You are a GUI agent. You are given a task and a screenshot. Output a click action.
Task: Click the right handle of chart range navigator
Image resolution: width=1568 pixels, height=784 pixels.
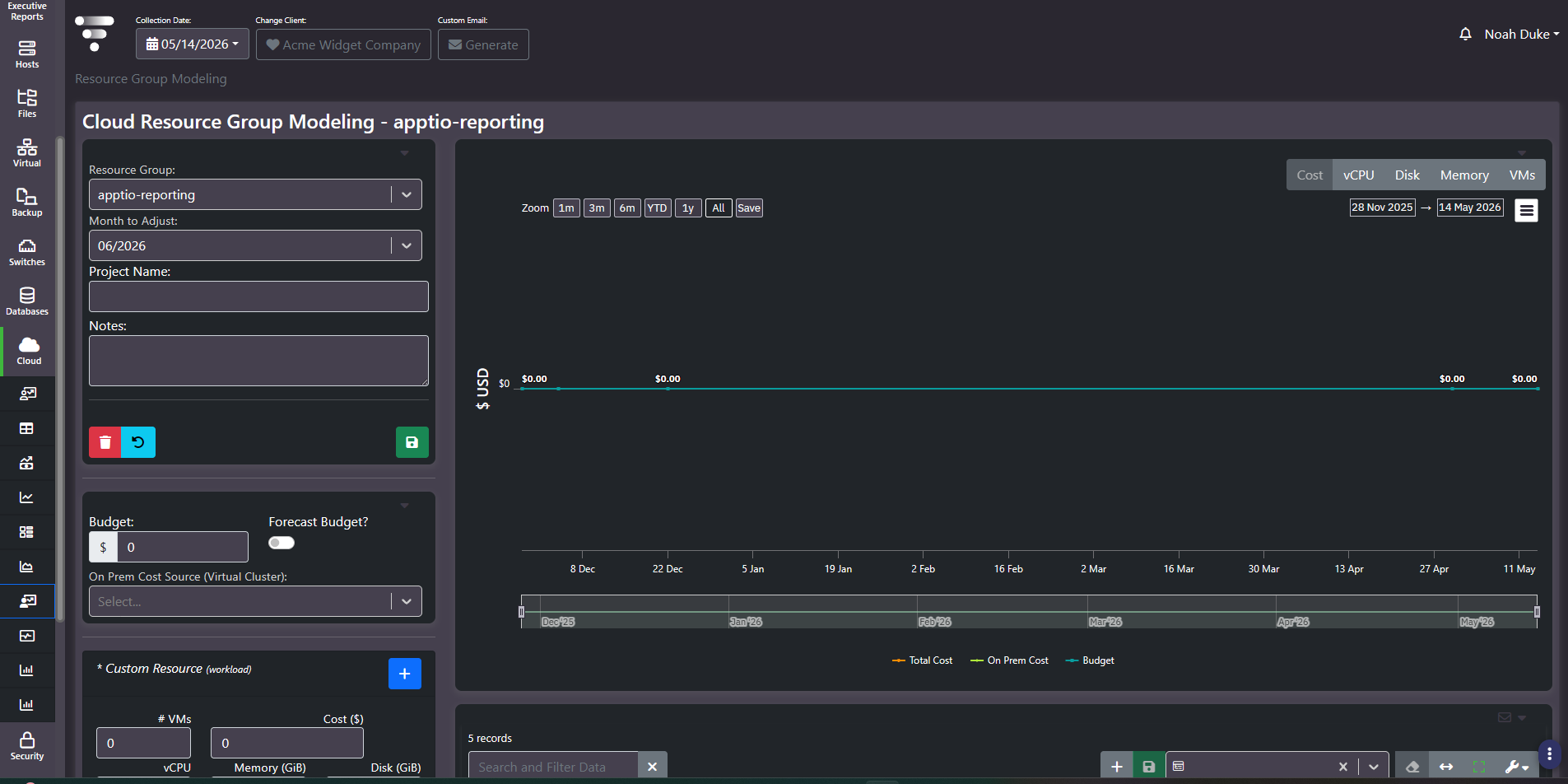(x=1537, y=612)
